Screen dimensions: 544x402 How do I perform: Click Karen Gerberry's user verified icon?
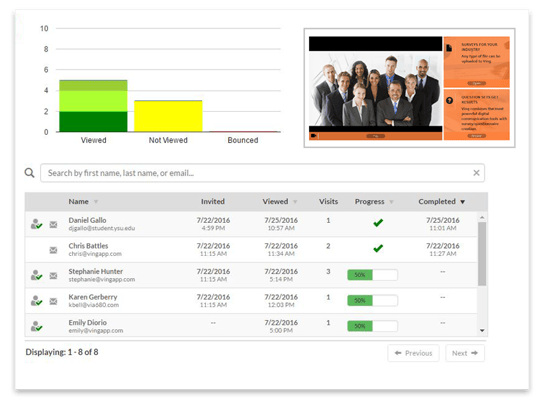point(36,301)
